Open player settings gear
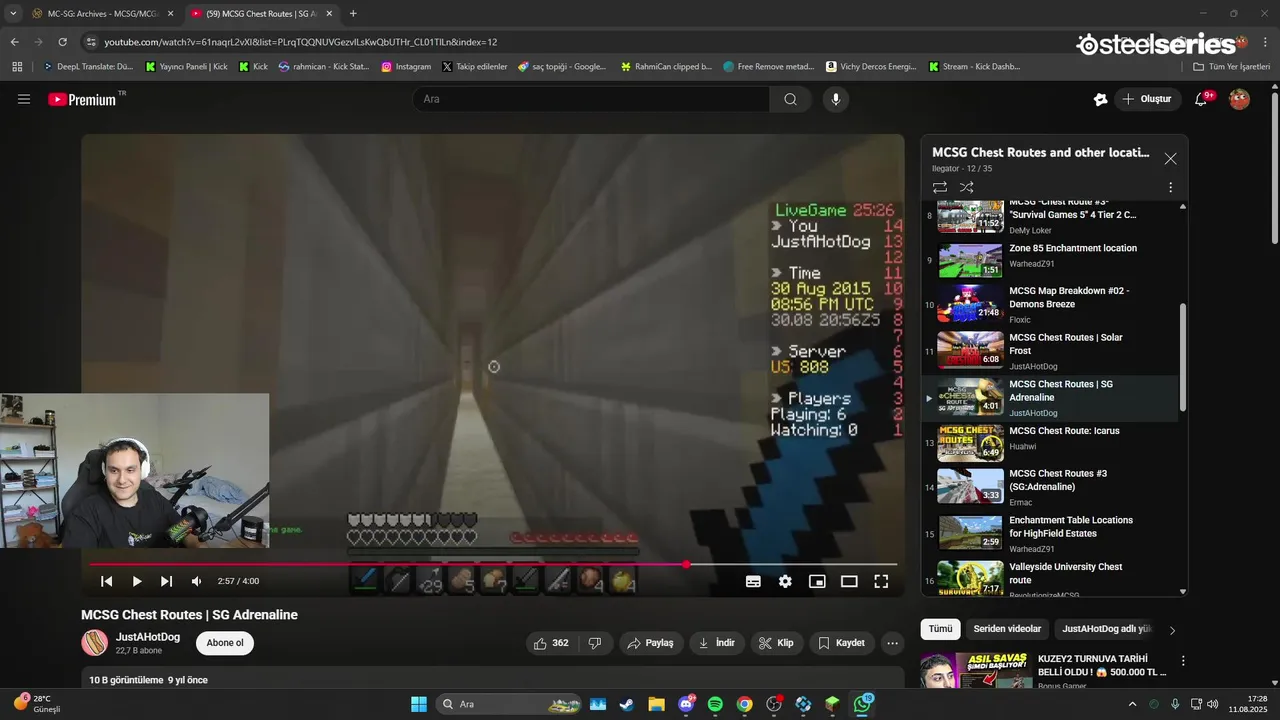 [785, 581]
